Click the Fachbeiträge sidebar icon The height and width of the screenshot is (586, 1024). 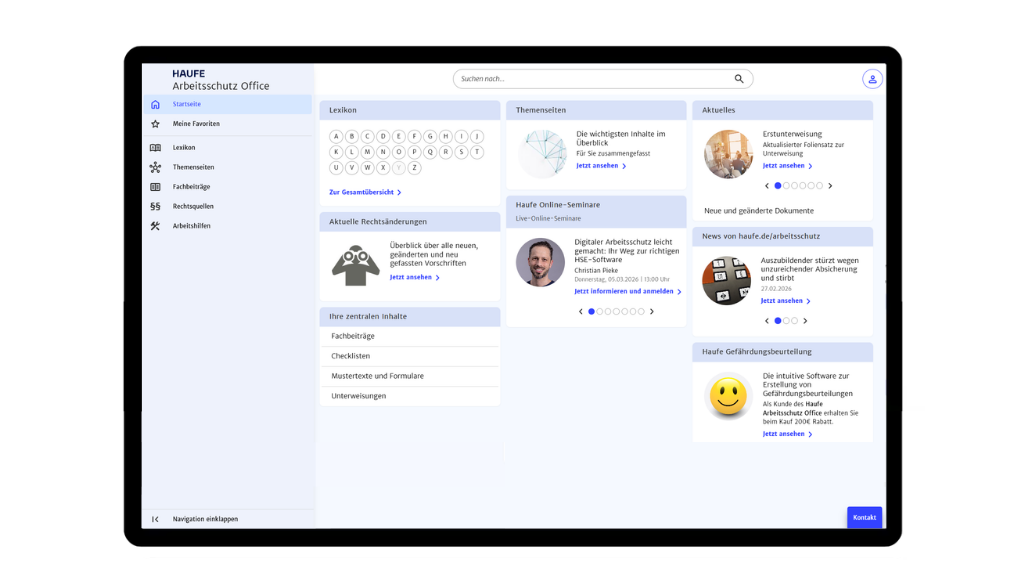[x=155, y=187]
